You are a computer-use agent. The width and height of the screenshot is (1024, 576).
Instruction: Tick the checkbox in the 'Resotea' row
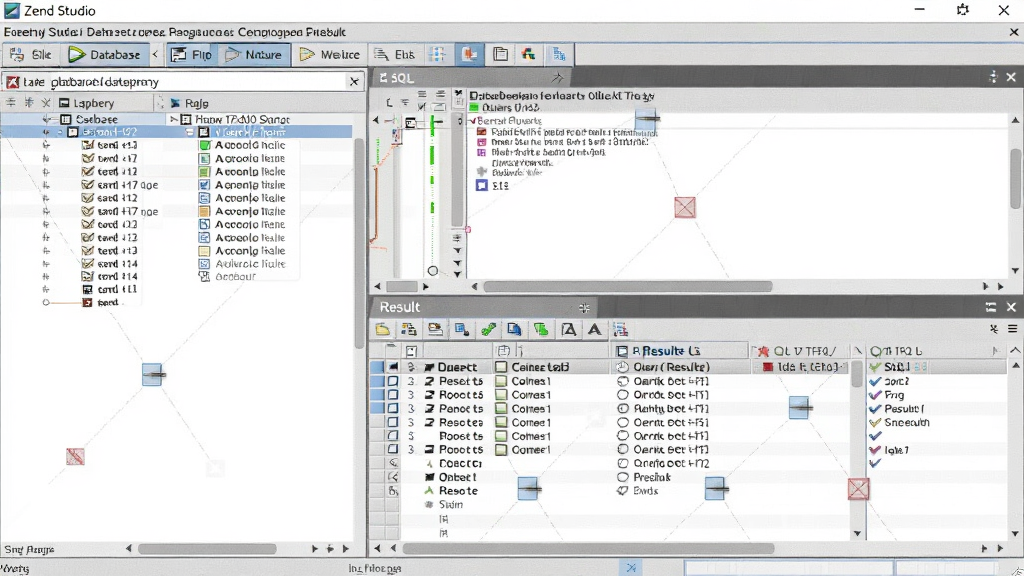(x=392, y=423)
